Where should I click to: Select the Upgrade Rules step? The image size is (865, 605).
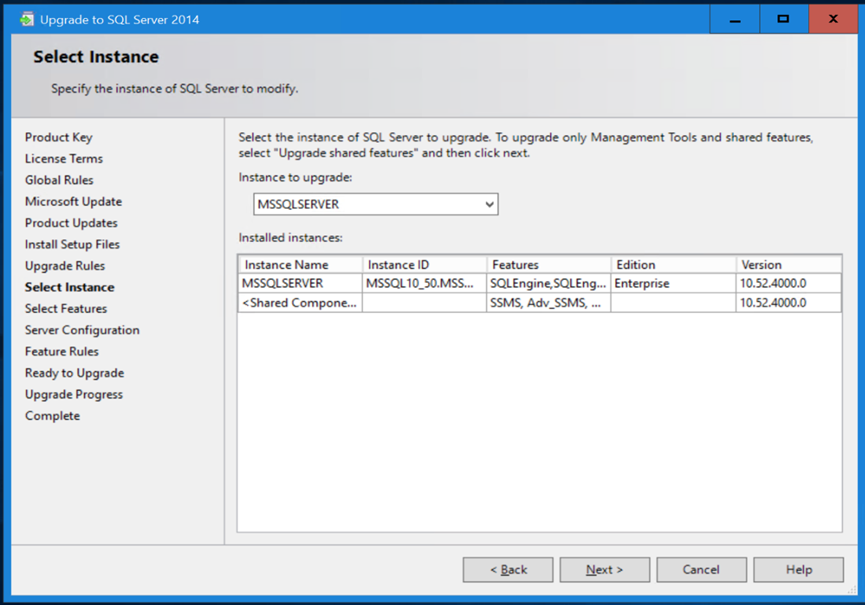tap(65, 266)
